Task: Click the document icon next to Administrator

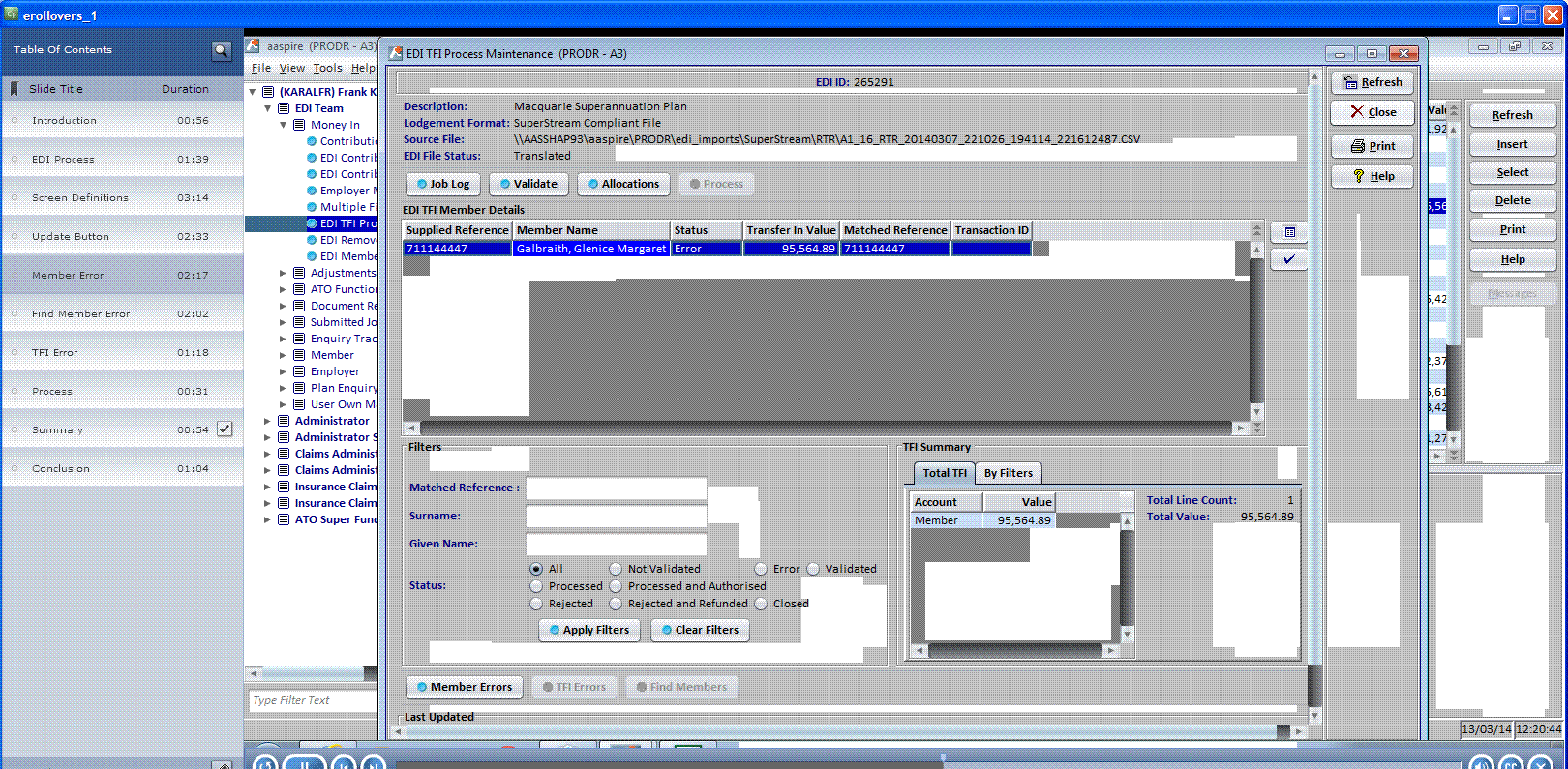Action: (x=284, y=421)
